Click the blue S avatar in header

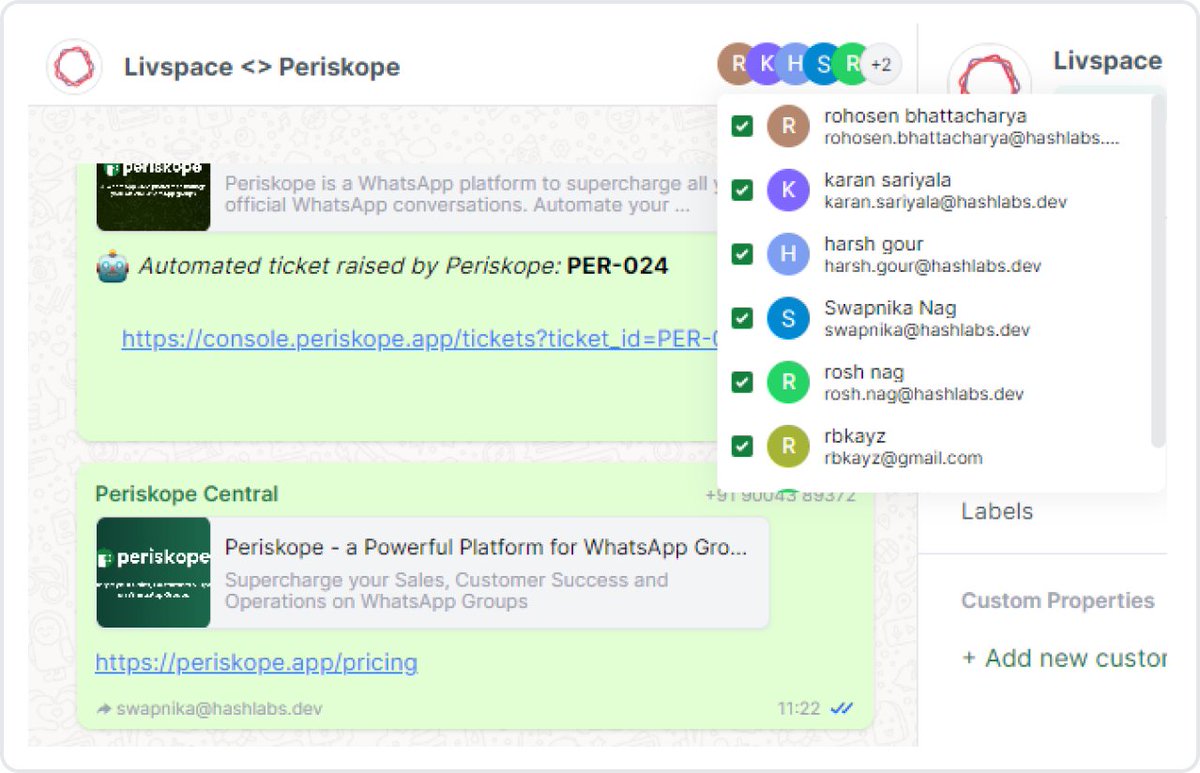coord(823,64)
